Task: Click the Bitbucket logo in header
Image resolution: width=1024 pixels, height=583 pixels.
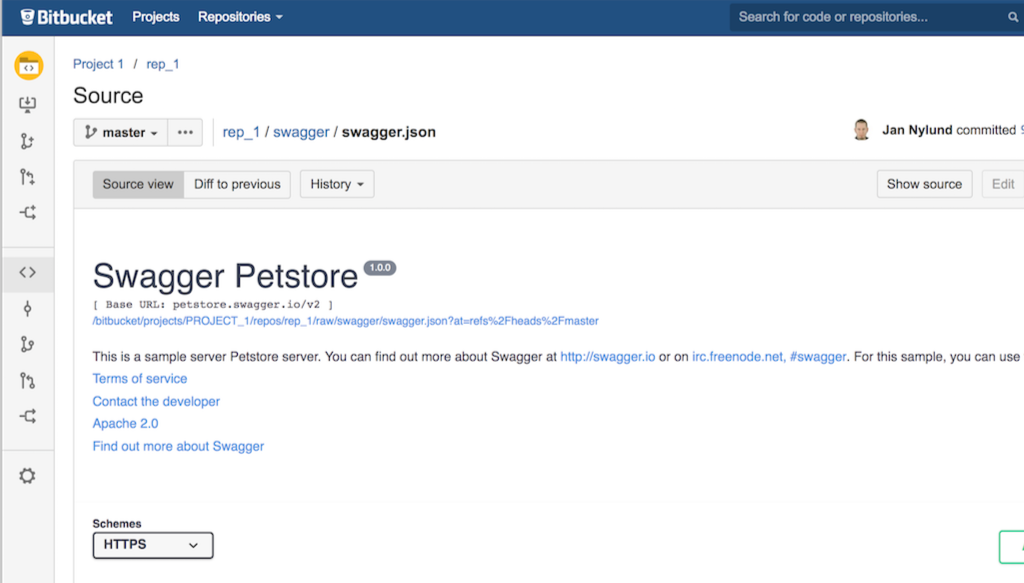Action: pyautogui.click(x=67, y=17)
